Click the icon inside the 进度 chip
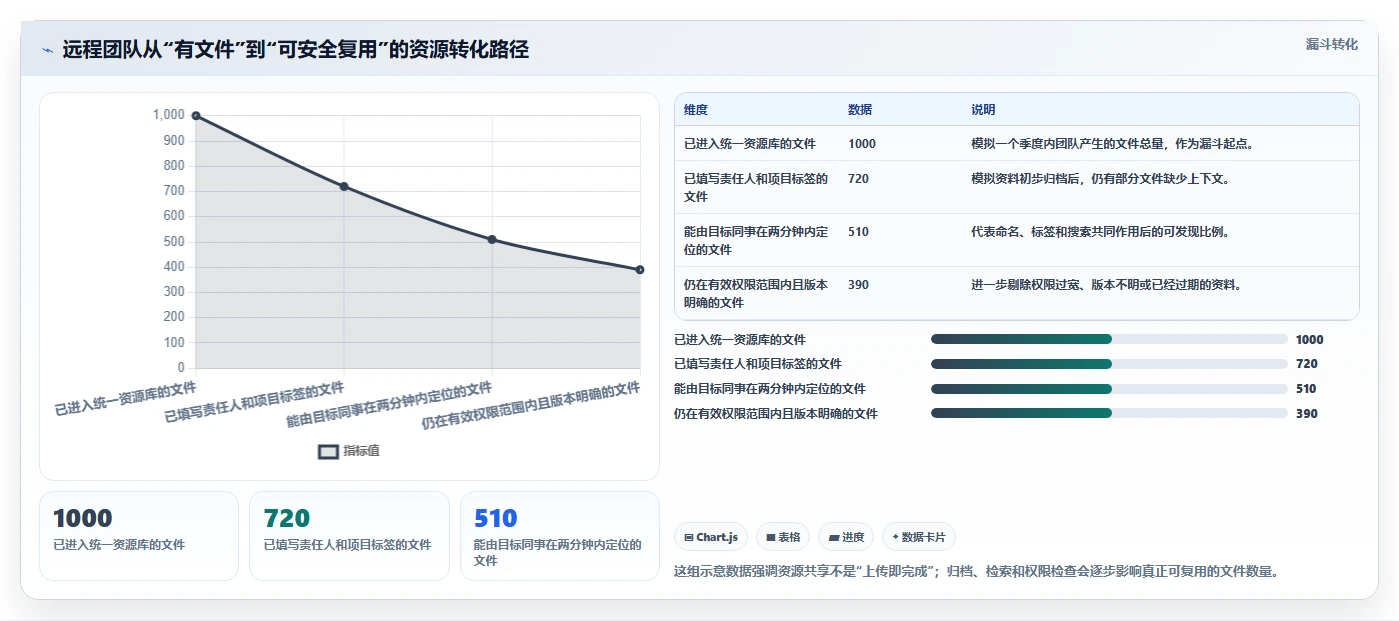1399x621 pixels. 833,538
